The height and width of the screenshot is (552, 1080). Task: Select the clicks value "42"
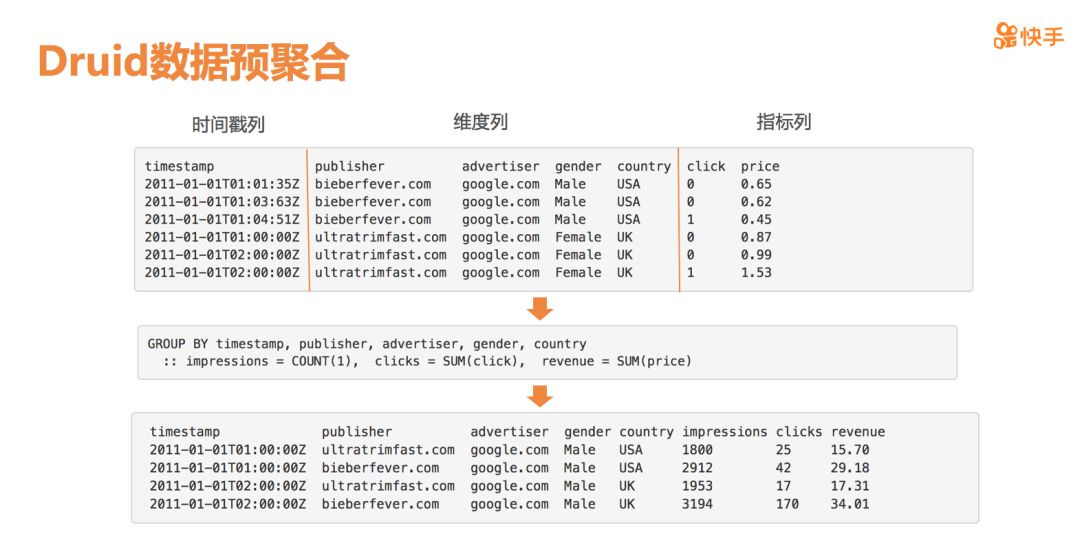click(784, 468)
